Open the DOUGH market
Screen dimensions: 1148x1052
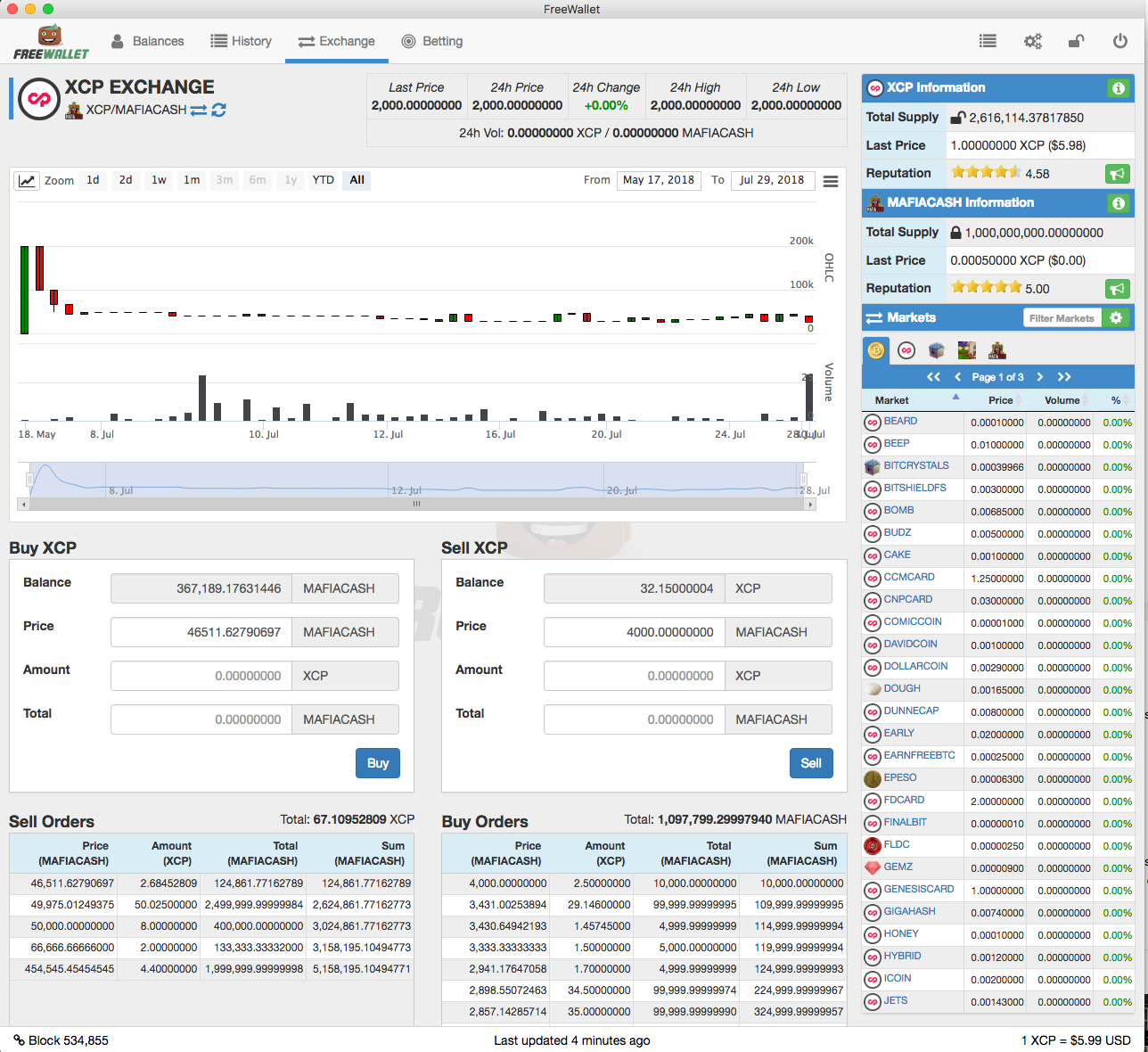[x=902, y=689]
